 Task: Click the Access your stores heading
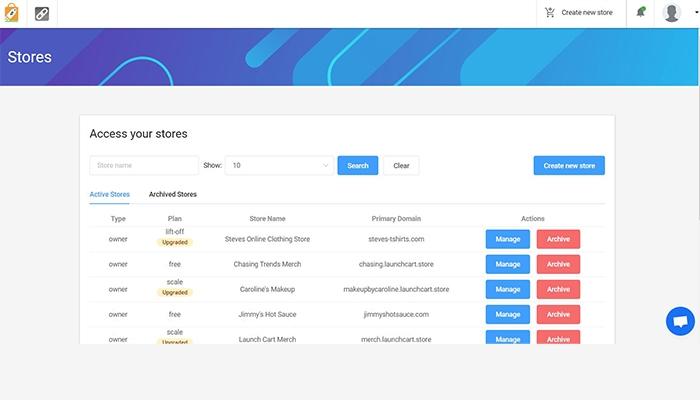pos(138,134)
